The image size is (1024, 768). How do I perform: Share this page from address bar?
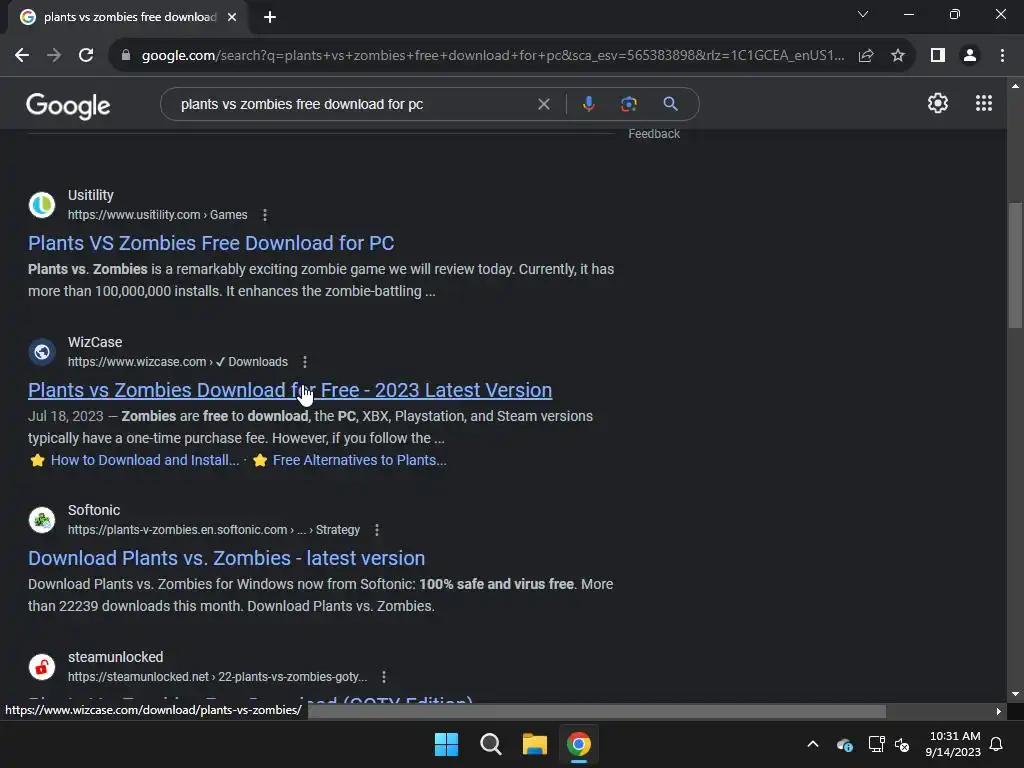tap(866, 56)
